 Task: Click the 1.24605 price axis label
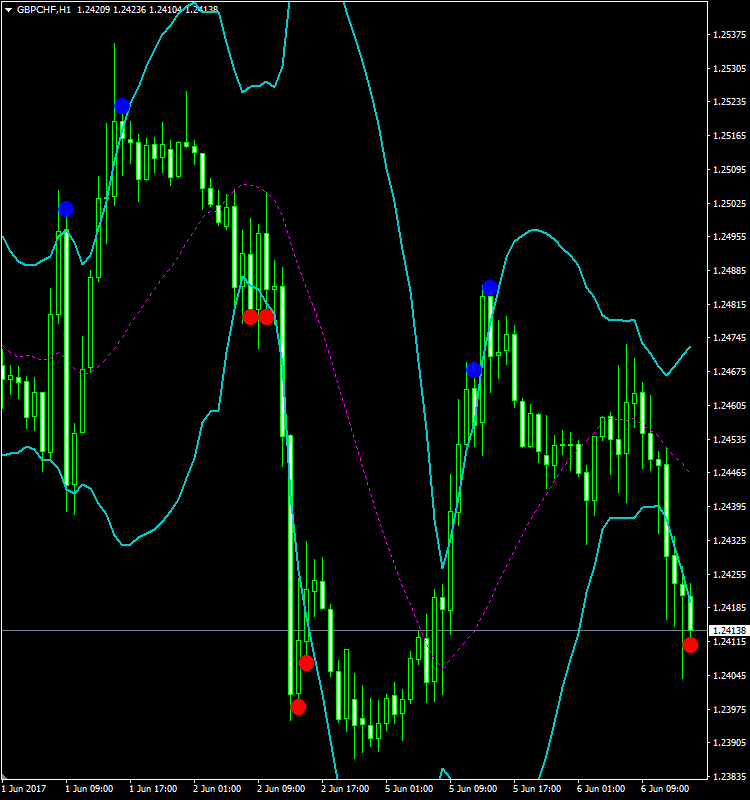point(729,406)
